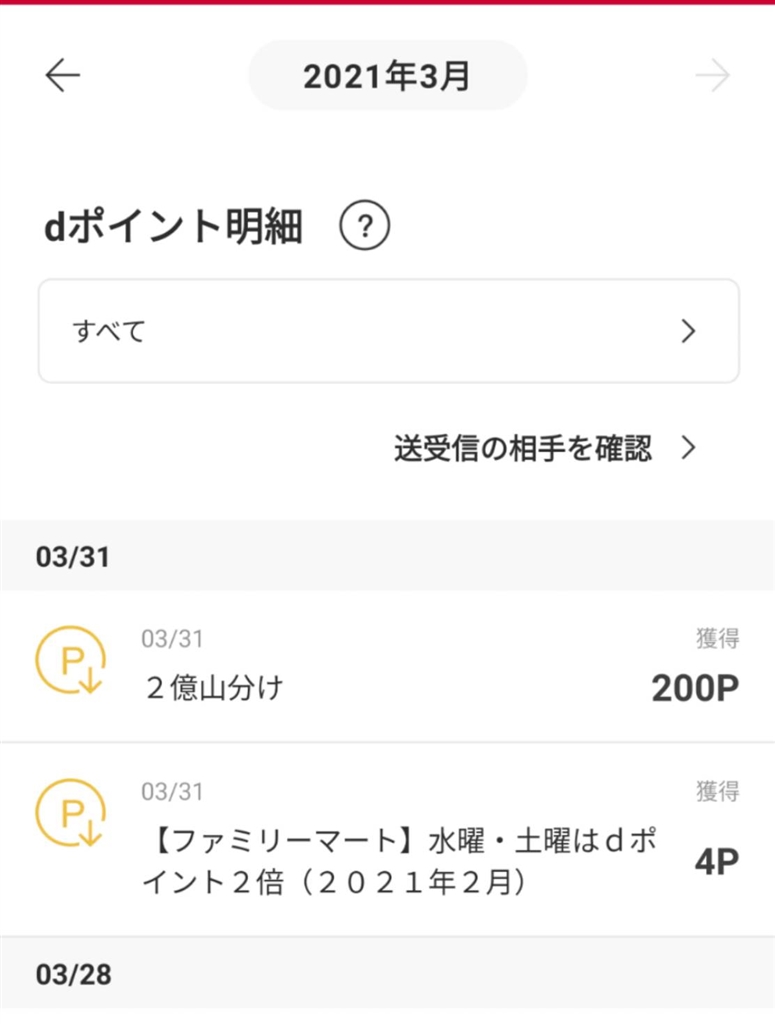Open the dポイント明細 help question mark

coord(364,228)
